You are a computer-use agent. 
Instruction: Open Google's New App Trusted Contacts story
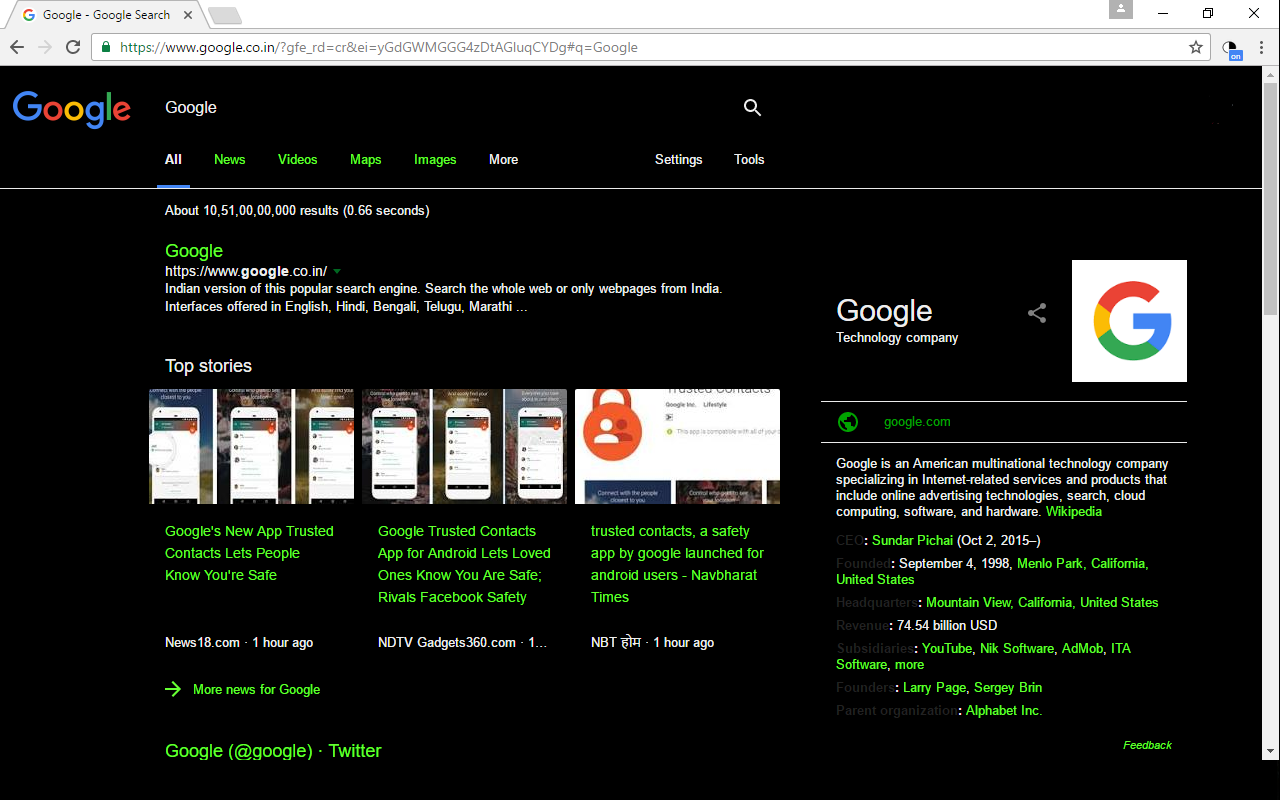coord(249,553)
